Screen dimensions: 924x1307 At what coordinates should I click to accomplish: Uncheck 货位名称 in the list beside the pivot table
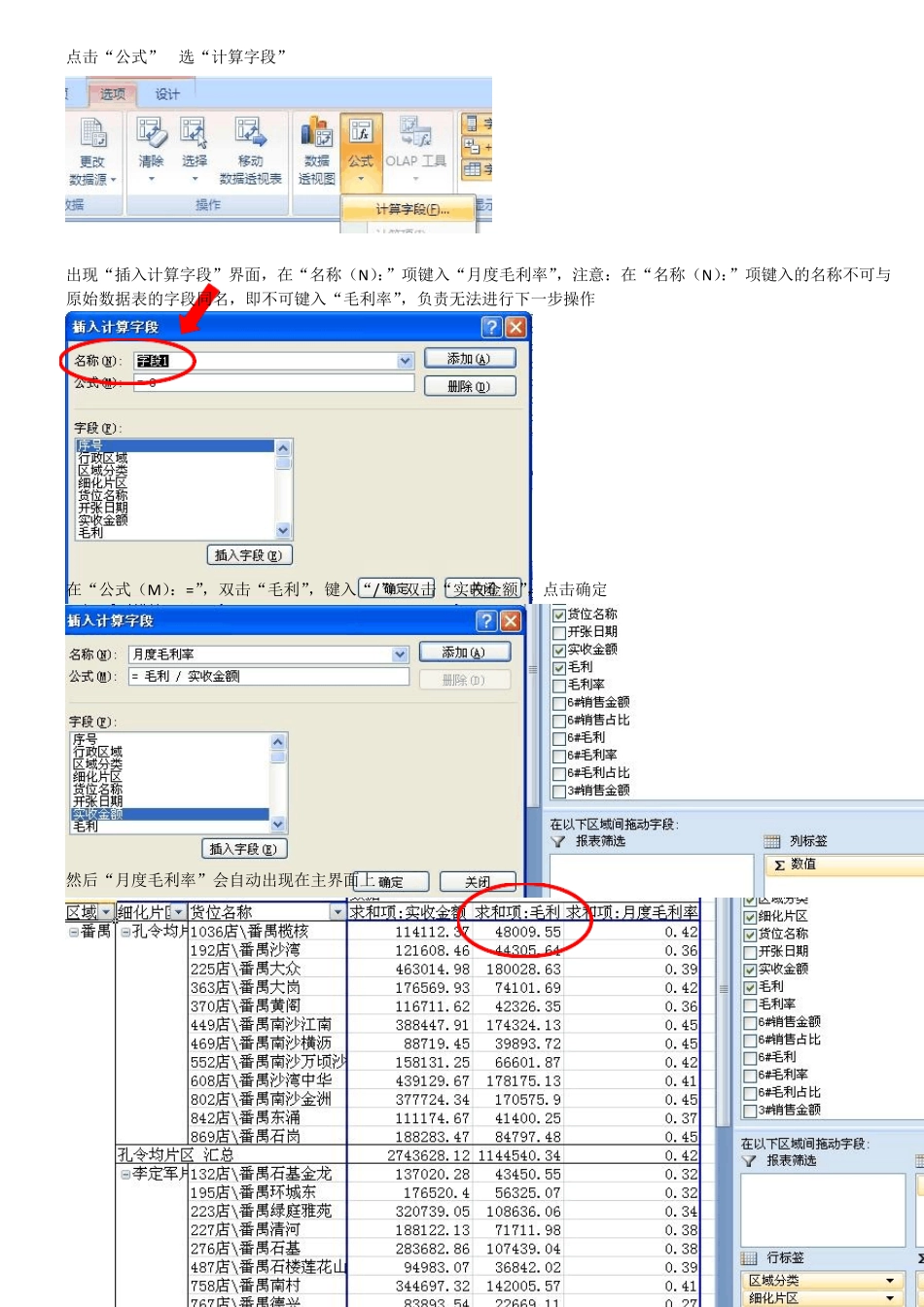(750, 935)
